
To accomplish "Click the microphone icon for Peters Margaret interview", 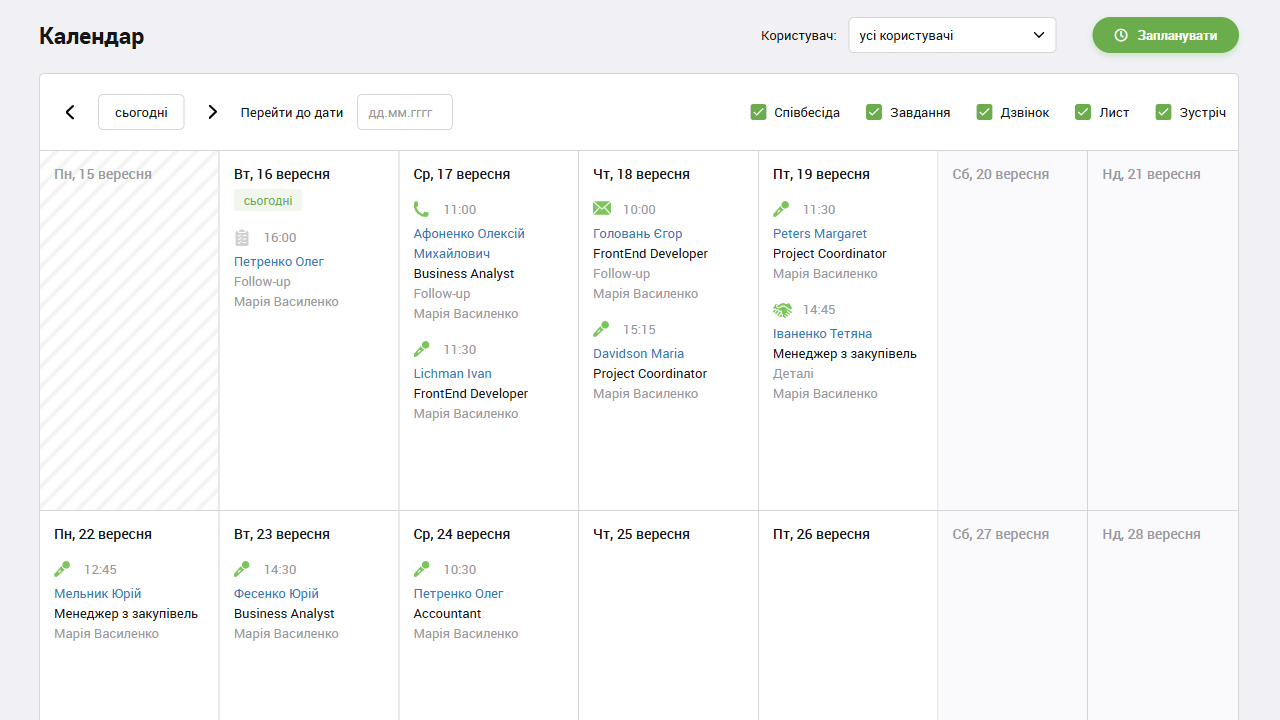I will 781,209.
